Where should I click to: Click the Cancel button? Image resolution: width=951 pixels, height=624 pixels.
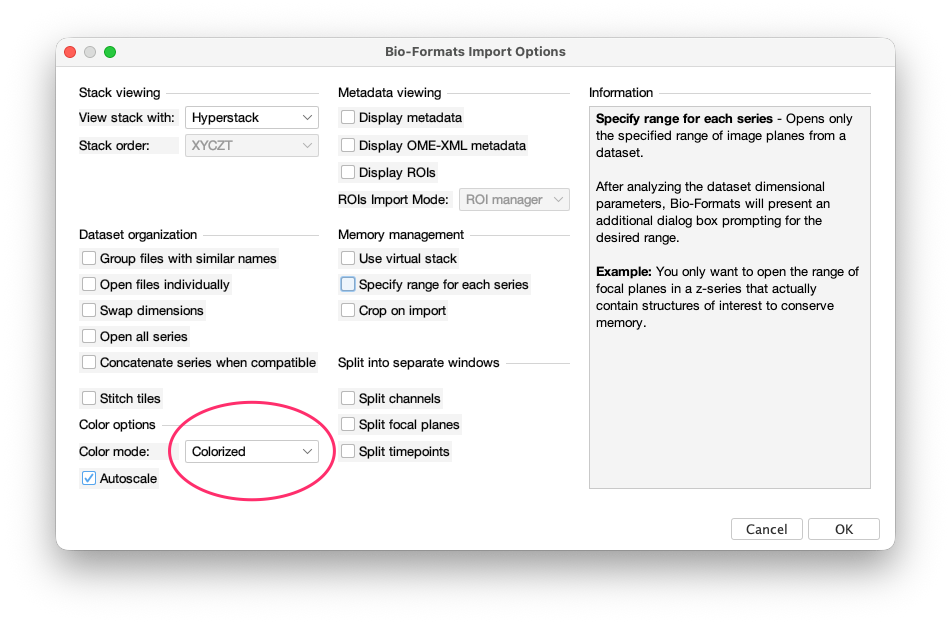pos(767,529)
